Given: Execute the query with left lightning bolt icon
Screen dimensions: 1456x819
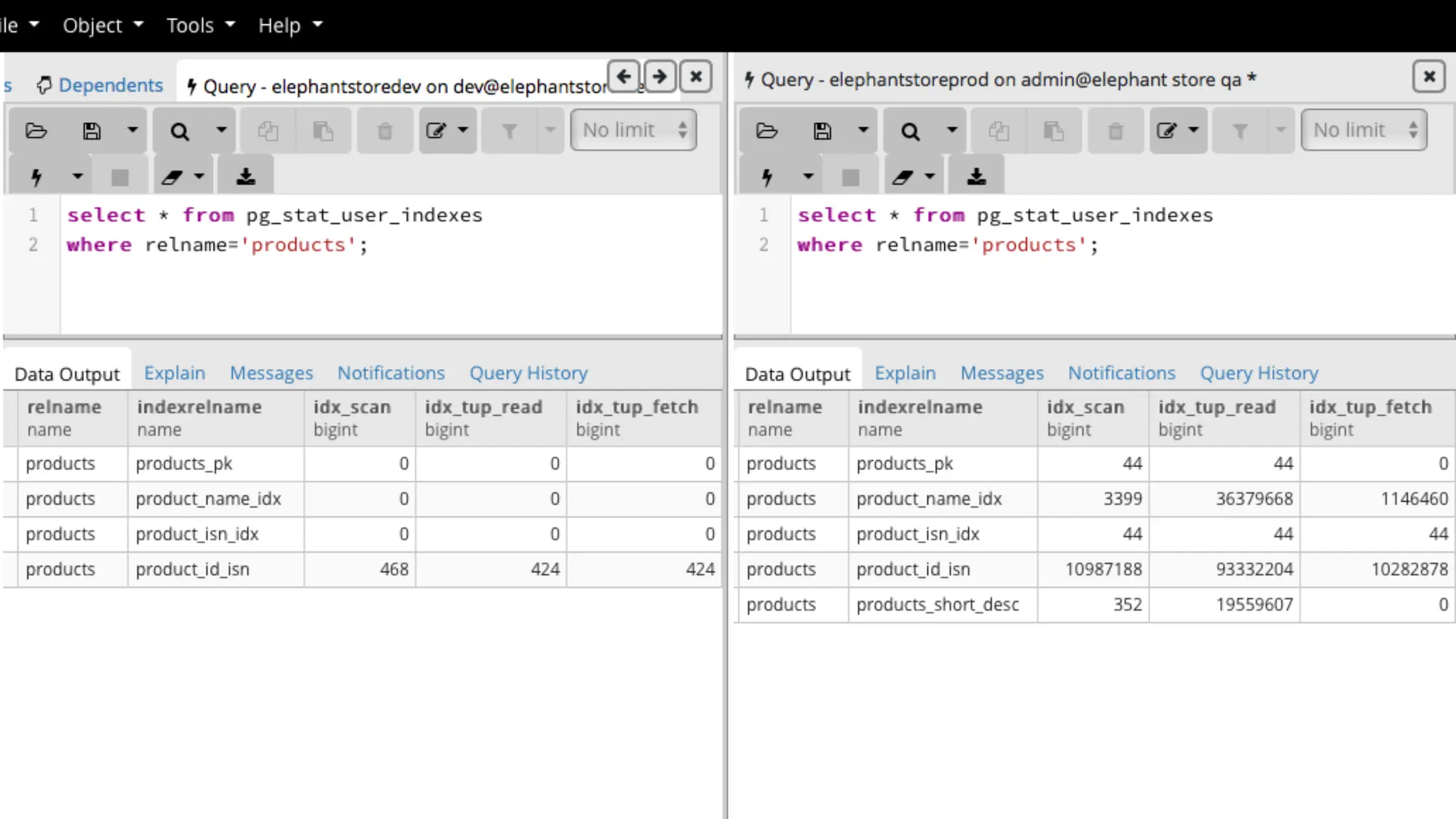Looking at the screenshot, I should tap(36, 176).
